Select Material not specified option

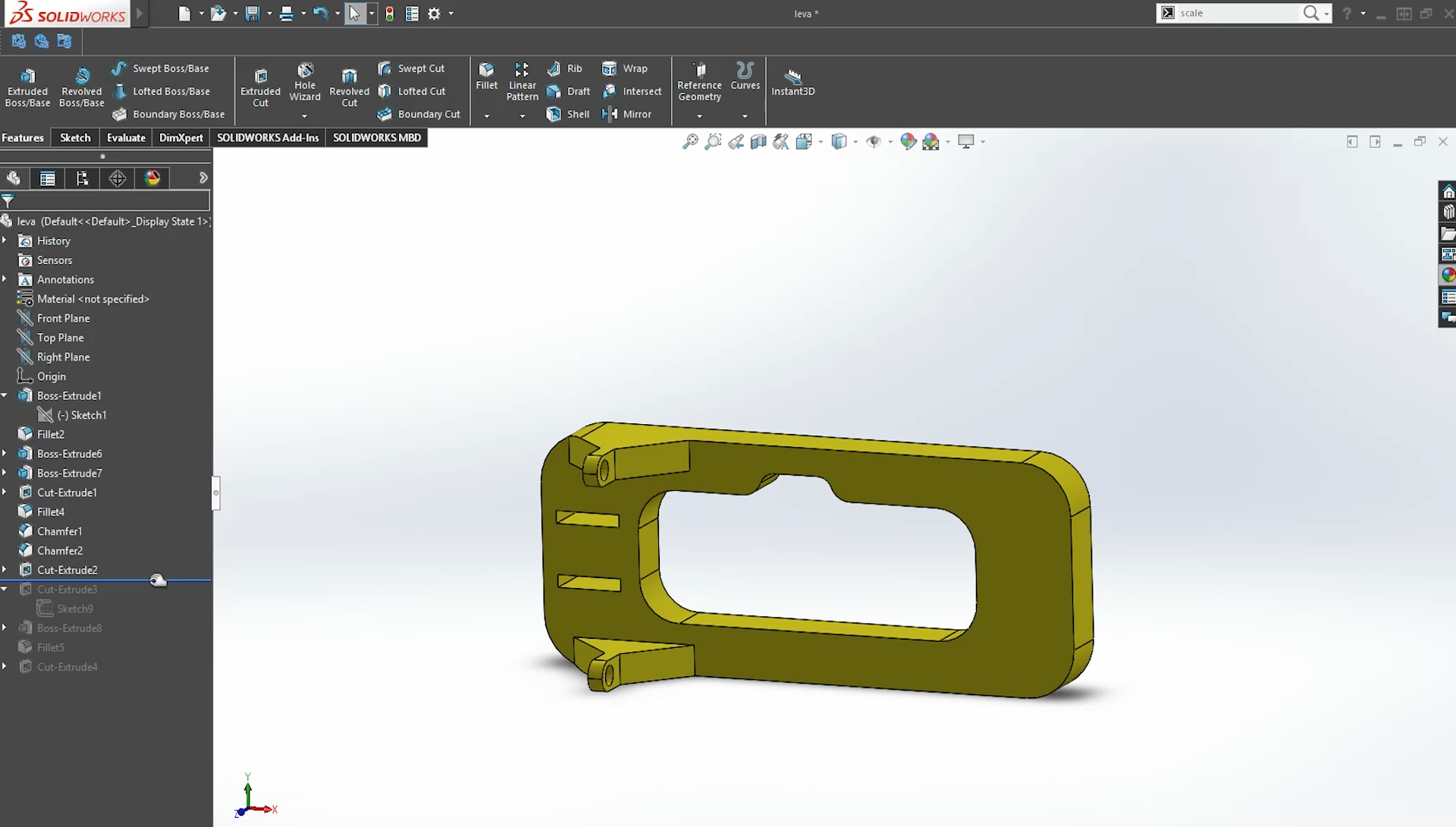click(94, 298)
